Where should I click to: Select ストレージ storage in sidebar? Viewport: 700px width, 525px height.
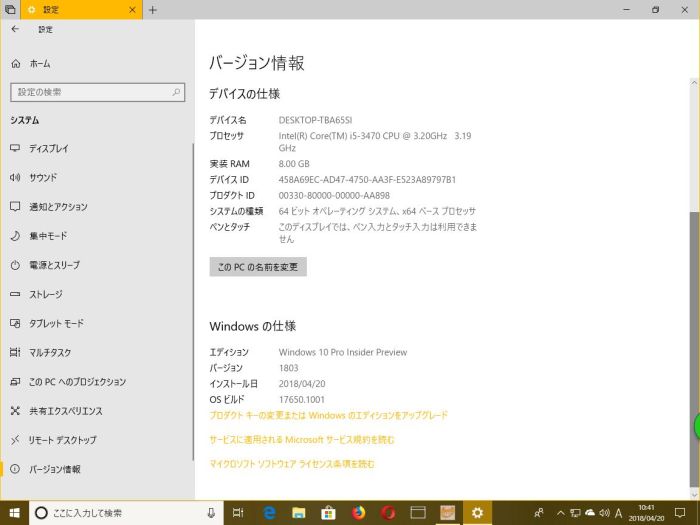tap(45, 294)
